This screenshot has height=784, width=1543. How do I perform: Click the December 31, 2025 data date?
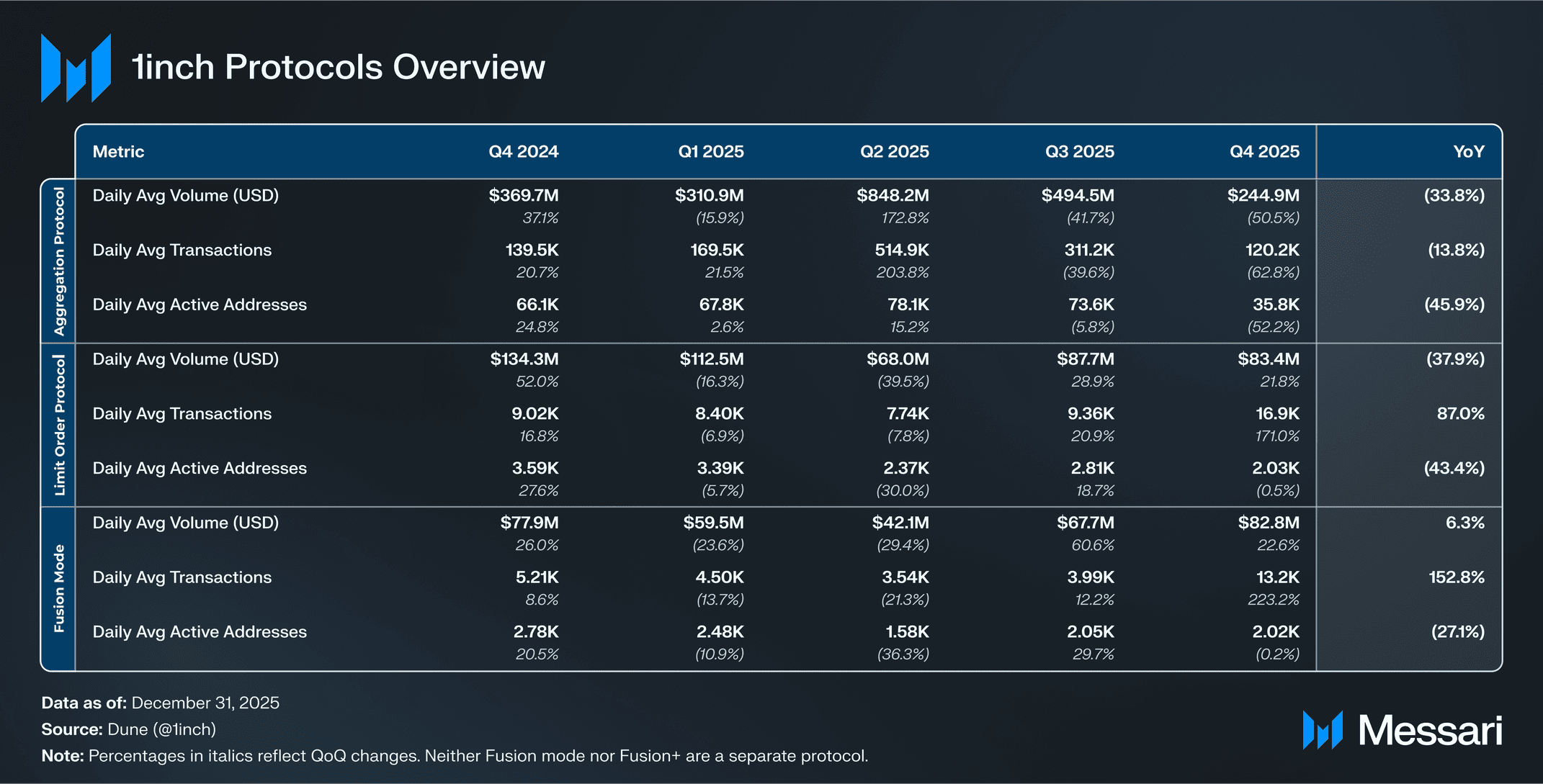tap(205, 703)
